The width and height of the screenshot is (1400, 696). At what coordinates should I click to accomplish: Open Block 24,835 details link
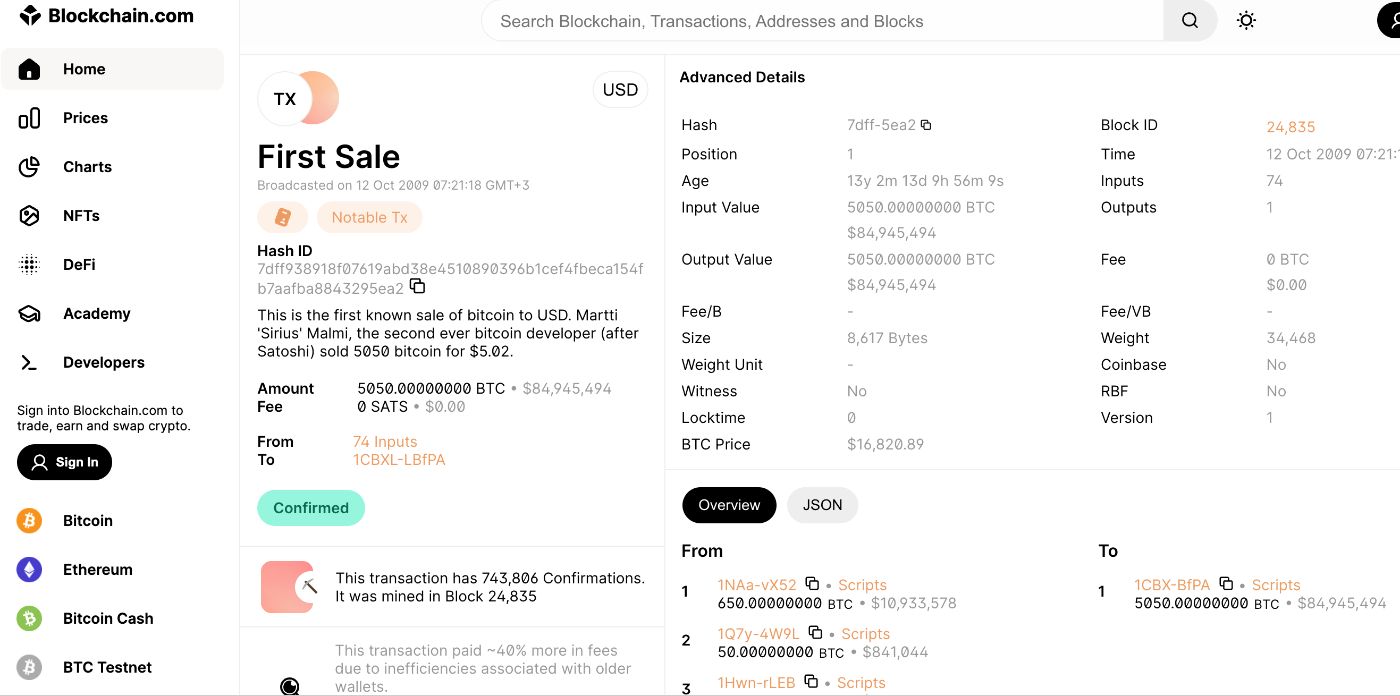point(1291,127)
